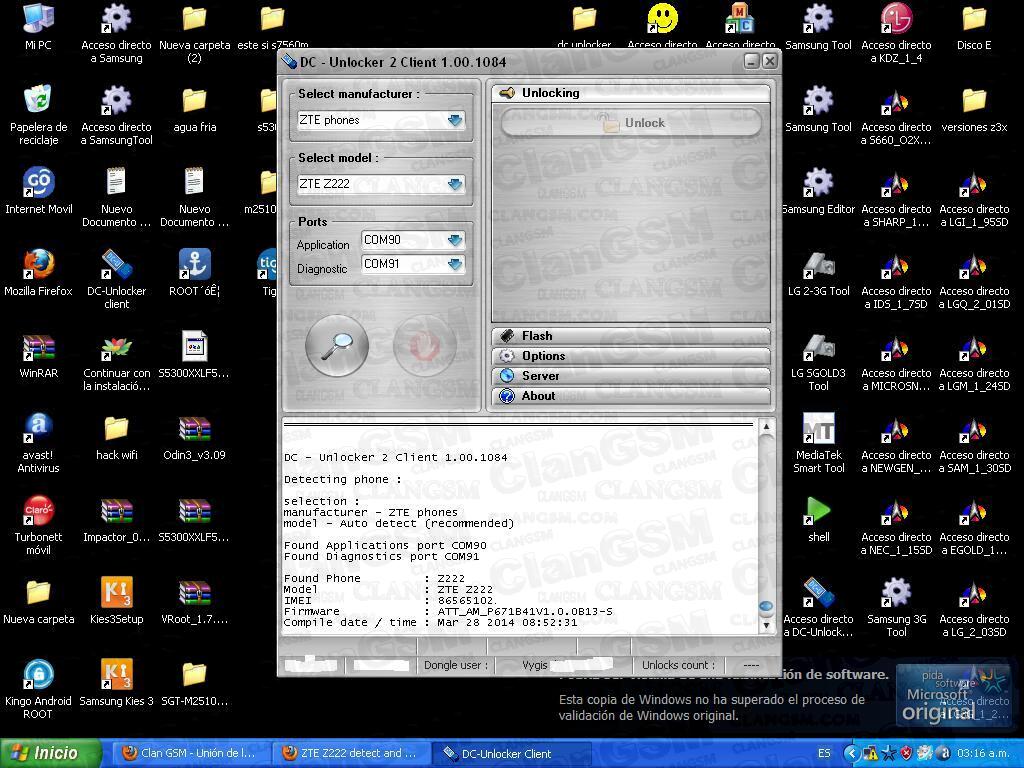Select LG 2-3G Tool icon
The width and height of the screenshot is (1024, 768).
[818, 273]
